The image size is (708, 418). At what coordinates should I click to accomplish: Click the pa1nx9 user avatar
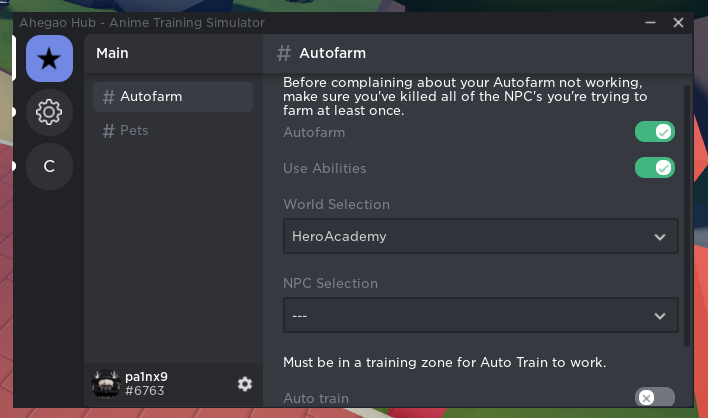[106, 384]
